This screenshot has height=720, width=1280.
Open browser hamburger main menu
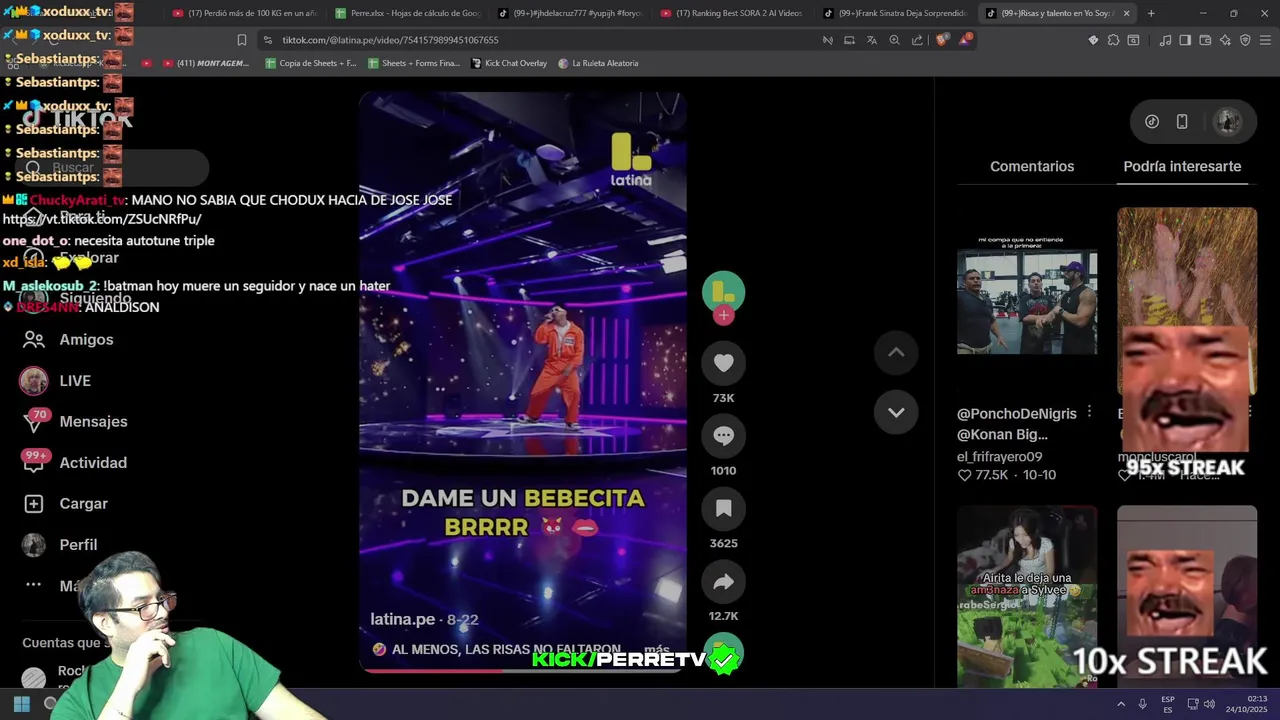(1265, 40)
